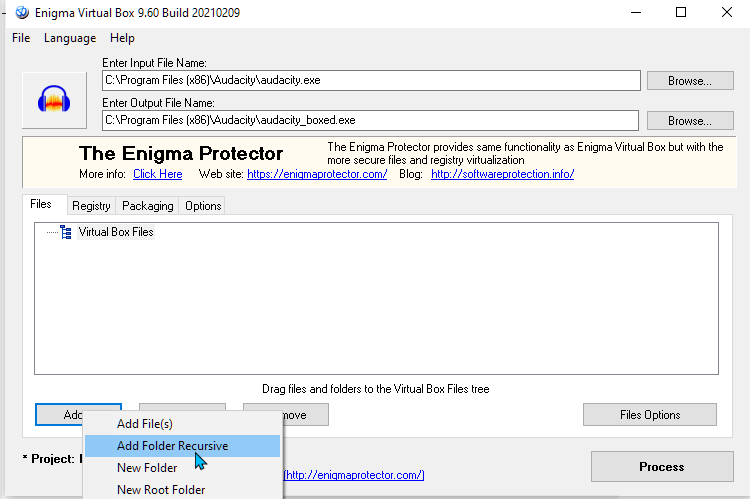Click inside the Output File Name field
This screenshot has height=499, width=750.
point(370,120)
